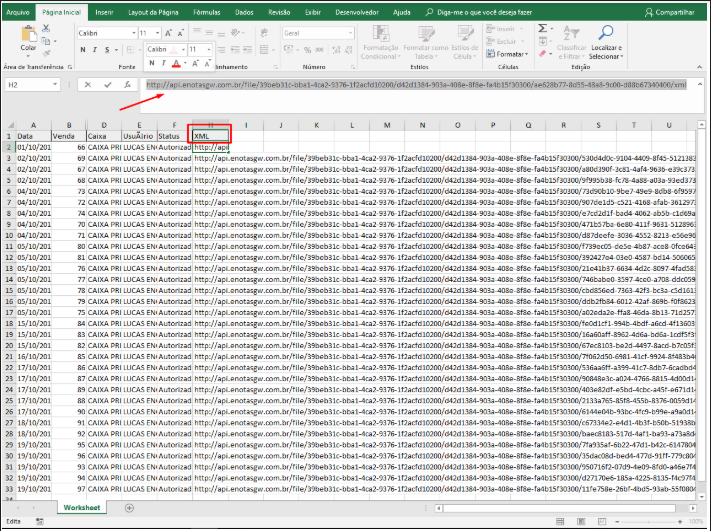Screen dimensions: 711x531
Task: Toggle top vertical alignment icon
Action: (197, 32)
